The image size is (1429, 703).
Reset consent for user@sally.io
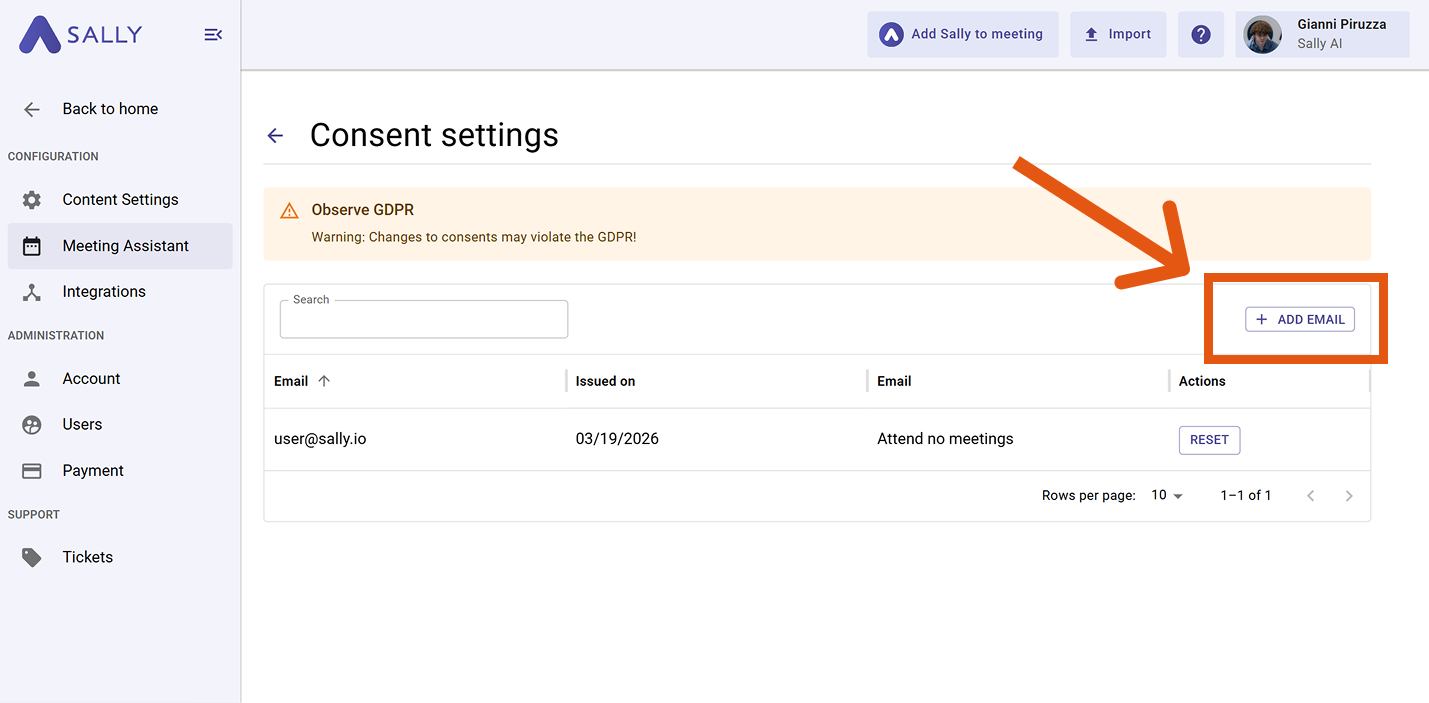tap(1209, 440)
